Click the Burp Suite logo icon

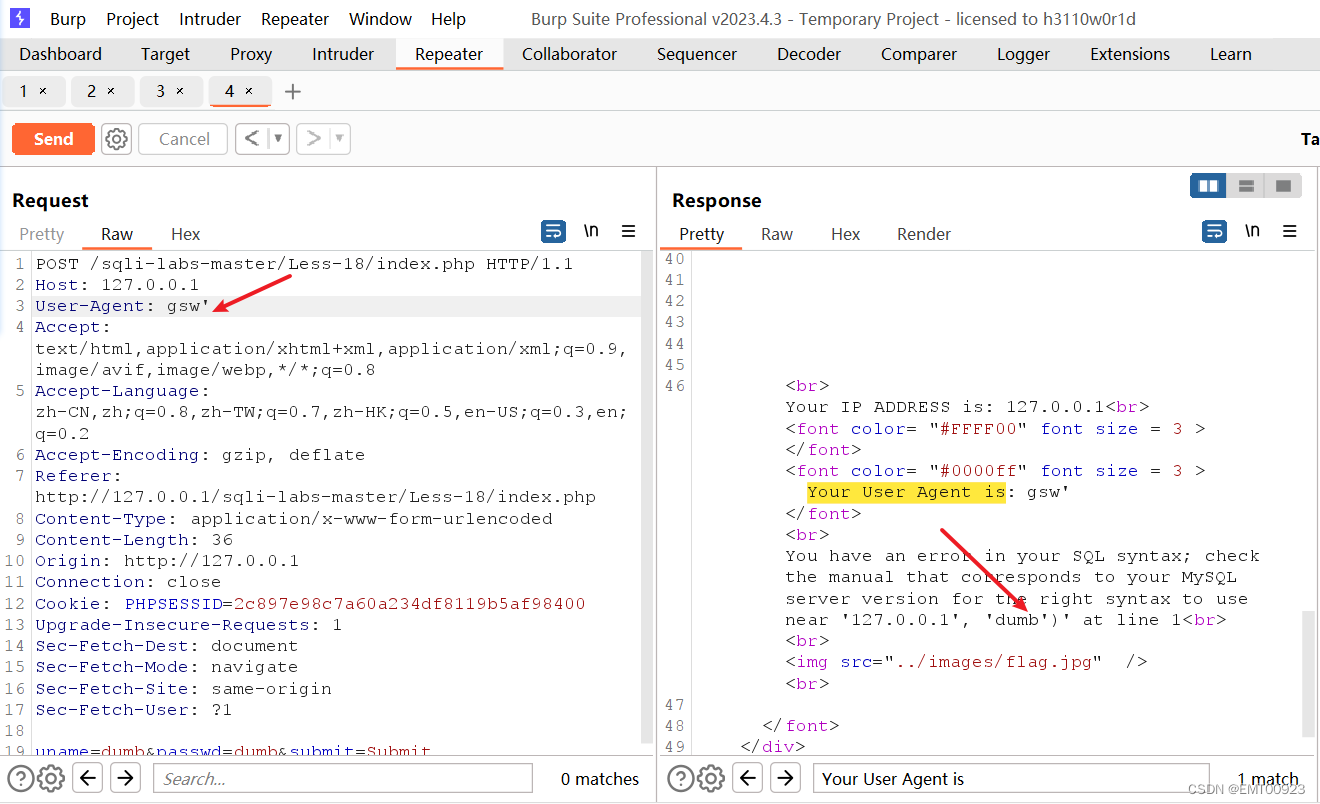(x=20, y=18)
